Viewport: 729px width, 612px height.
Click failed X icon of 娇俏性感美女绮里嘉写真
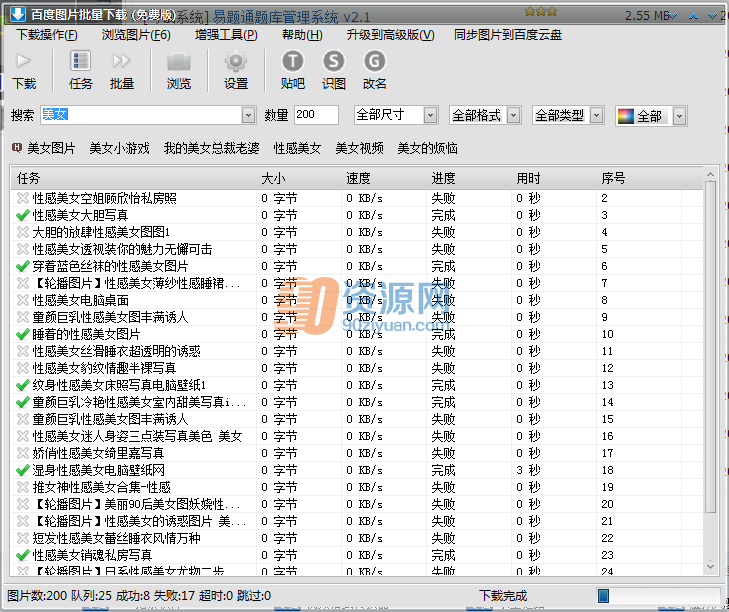coord(22,453)
